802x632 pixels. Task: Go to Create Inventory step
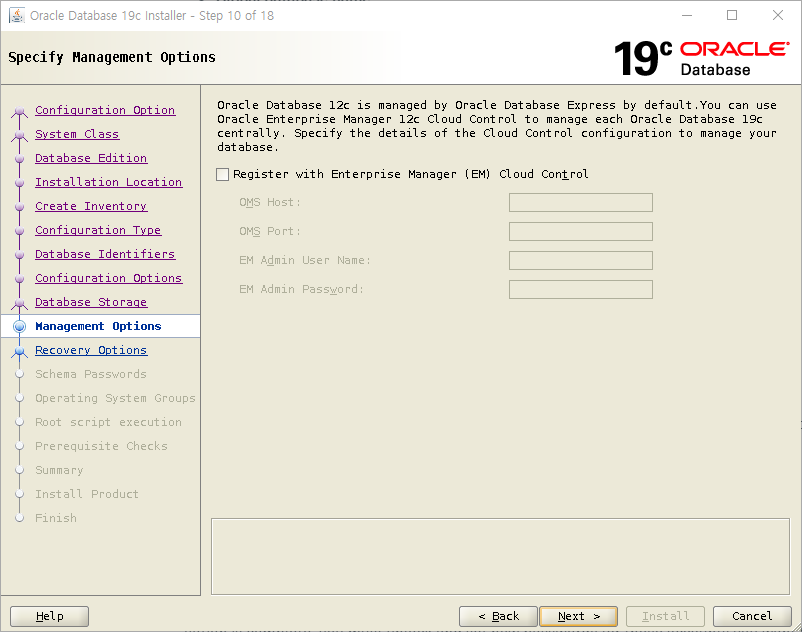point(91,206)
